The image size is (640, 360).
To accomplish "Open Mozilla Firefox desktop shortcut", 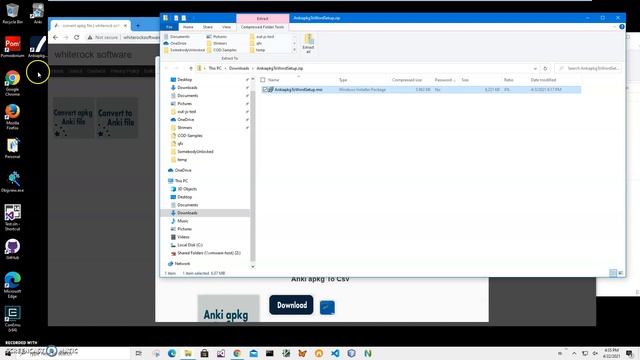I will 12,117.
